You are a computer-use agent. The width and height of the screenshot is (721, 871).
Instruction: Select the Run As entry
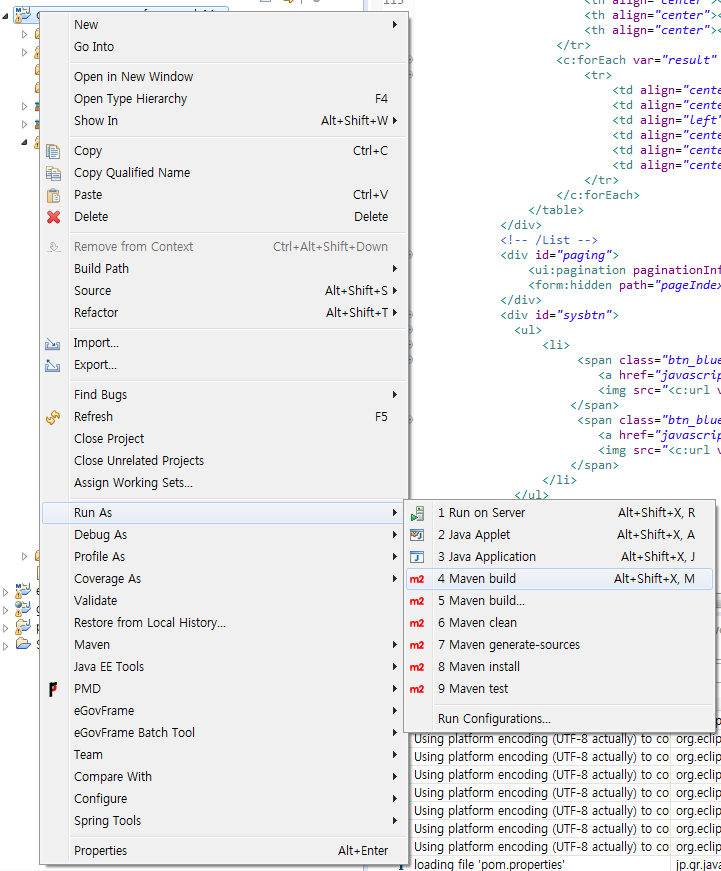coord(224,513)
